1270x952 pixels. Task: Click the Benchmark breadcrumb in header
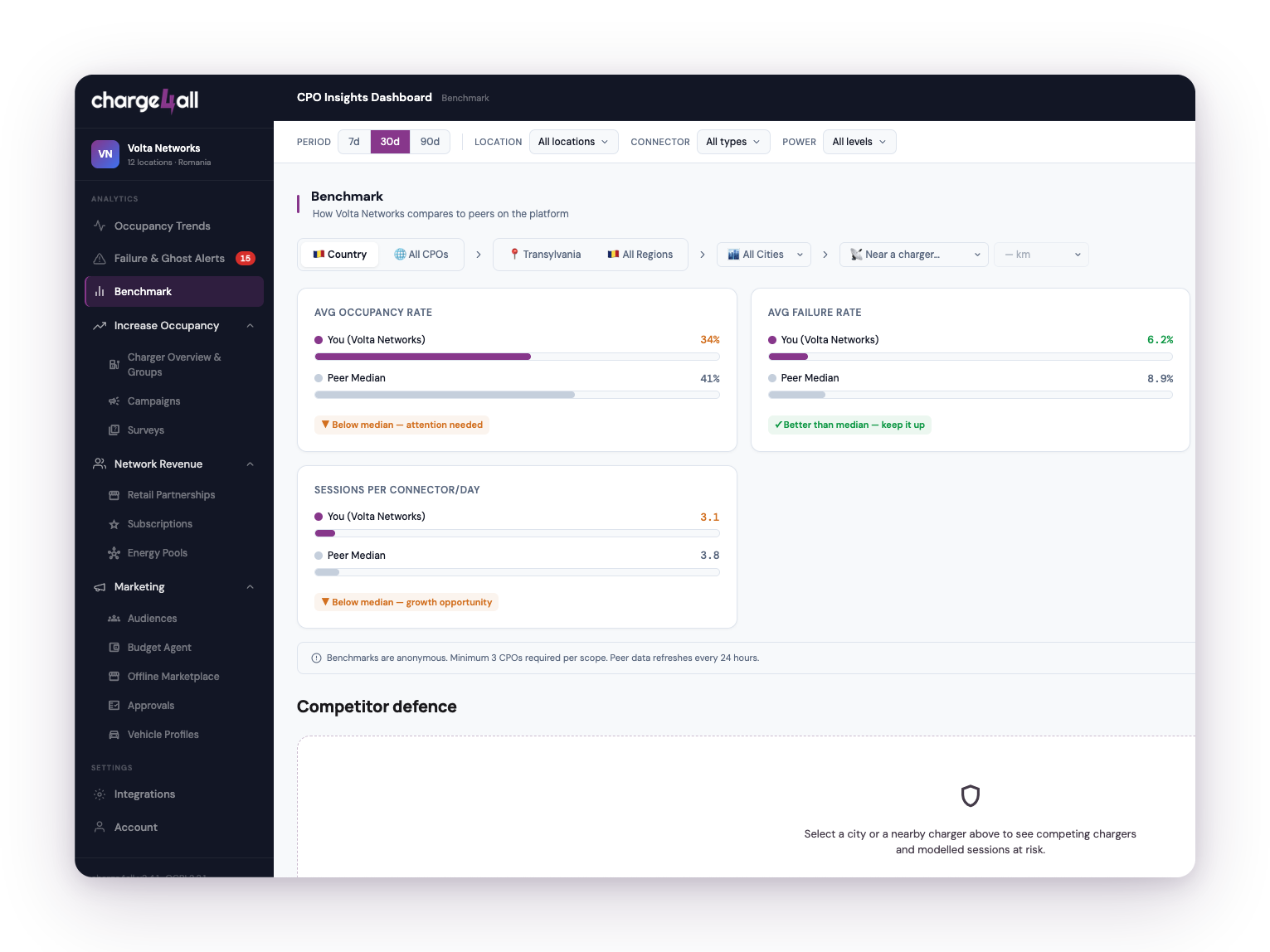465,98
